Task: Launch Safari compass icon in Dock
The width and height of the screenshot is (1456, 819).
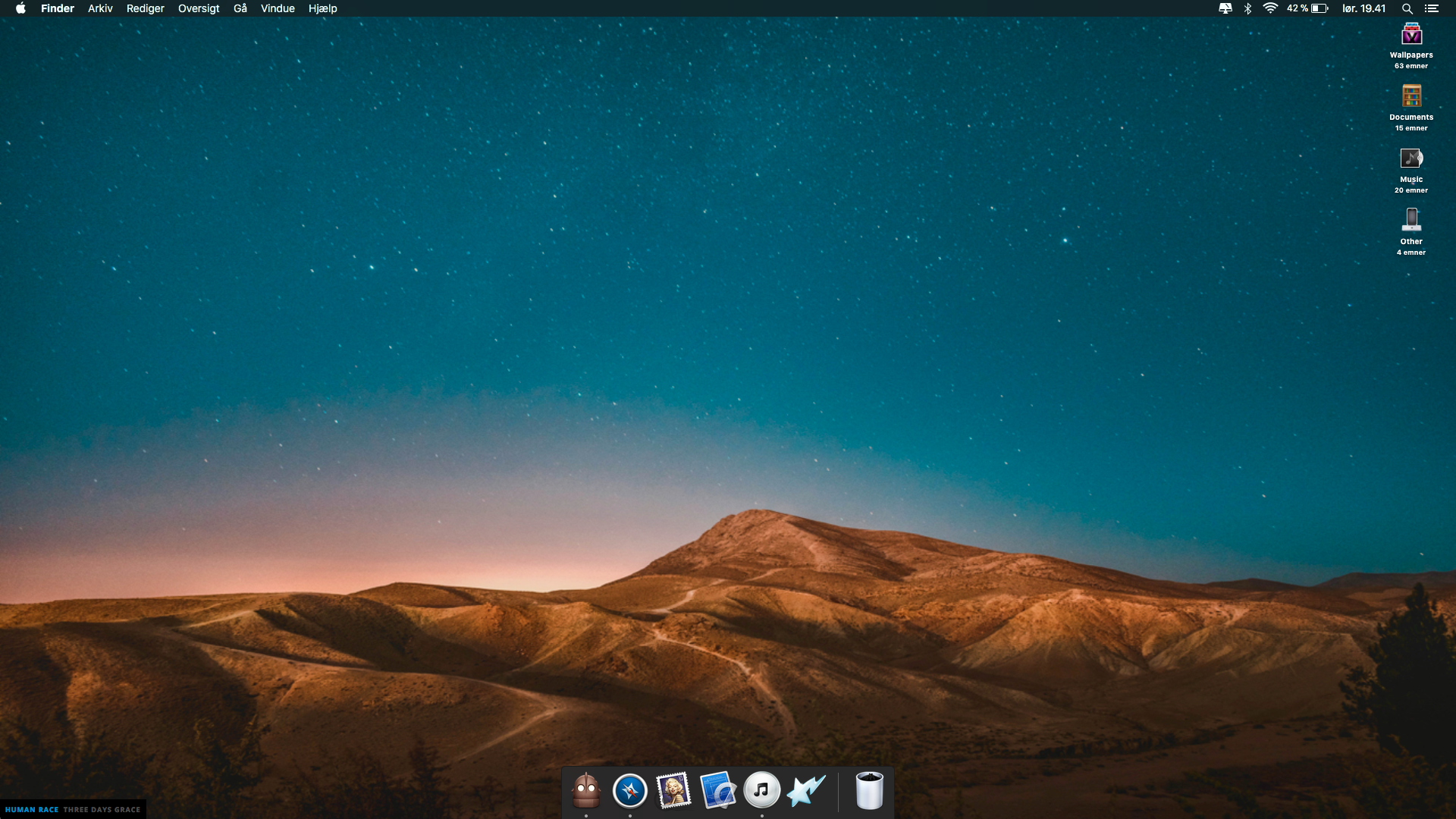Action: (630, 791)
